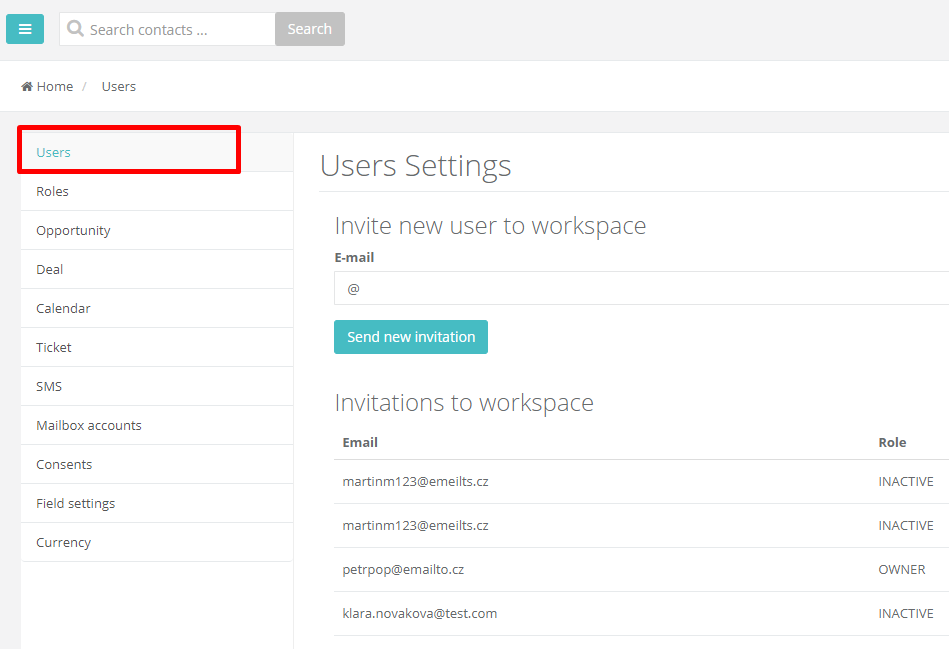This screenshot has width=949, height=649.
Task: Open Field settings in sidebar
Action: [x=157, y=504]
